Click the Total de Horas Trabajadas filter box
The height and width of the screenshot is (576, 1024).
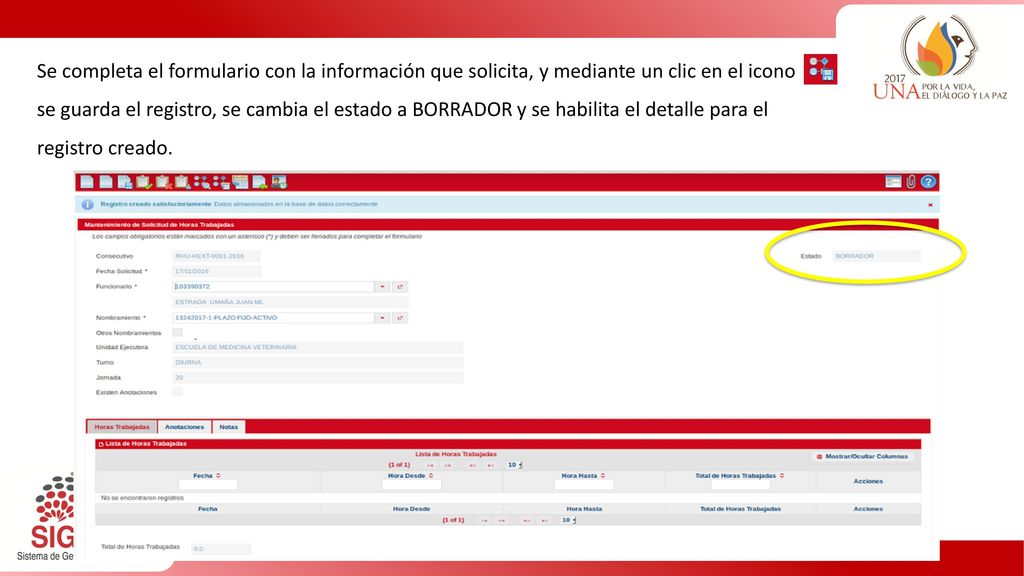[x=741, y=485]
